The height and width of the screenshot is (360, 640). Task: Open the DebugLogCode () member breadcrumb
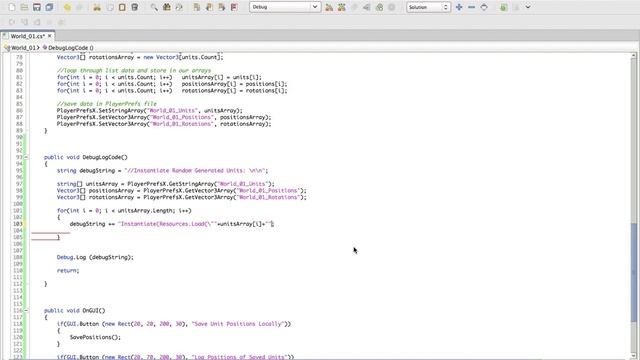click(x=68, y=48)
